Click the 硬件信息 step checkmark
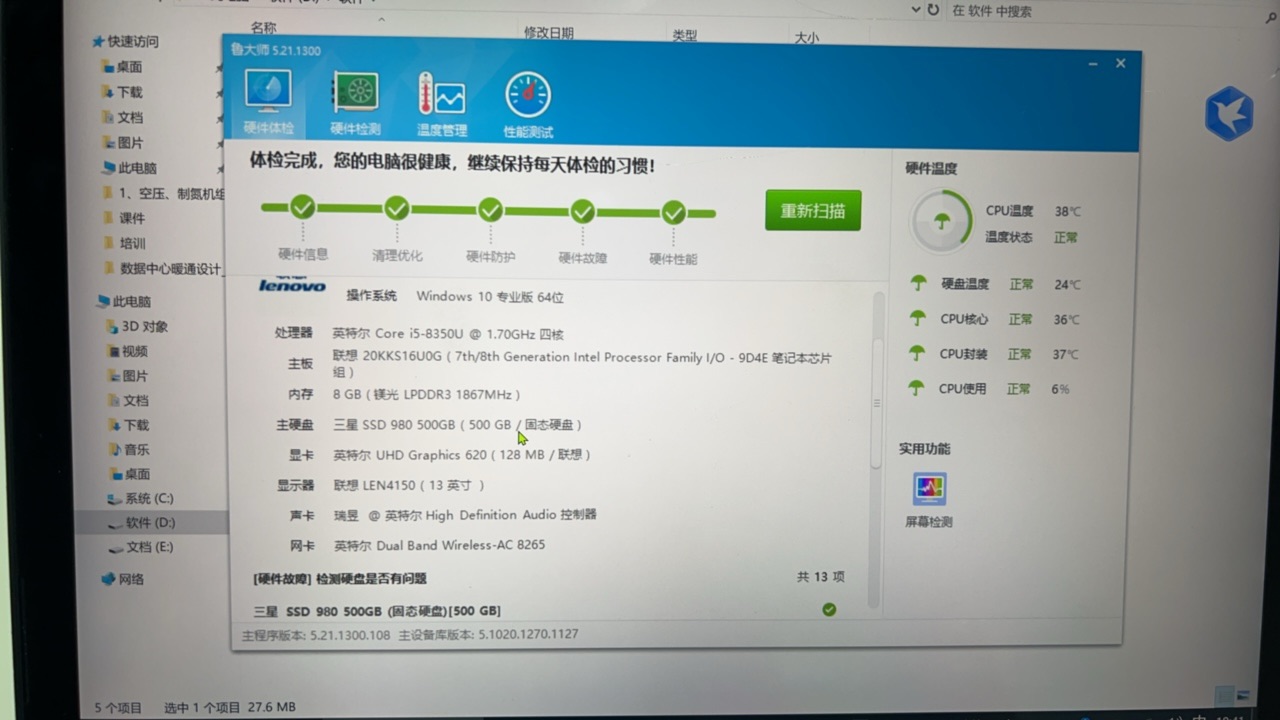The width and height of the screenshot is (1280, 720). pyautogui.click(x=303, y=207)
